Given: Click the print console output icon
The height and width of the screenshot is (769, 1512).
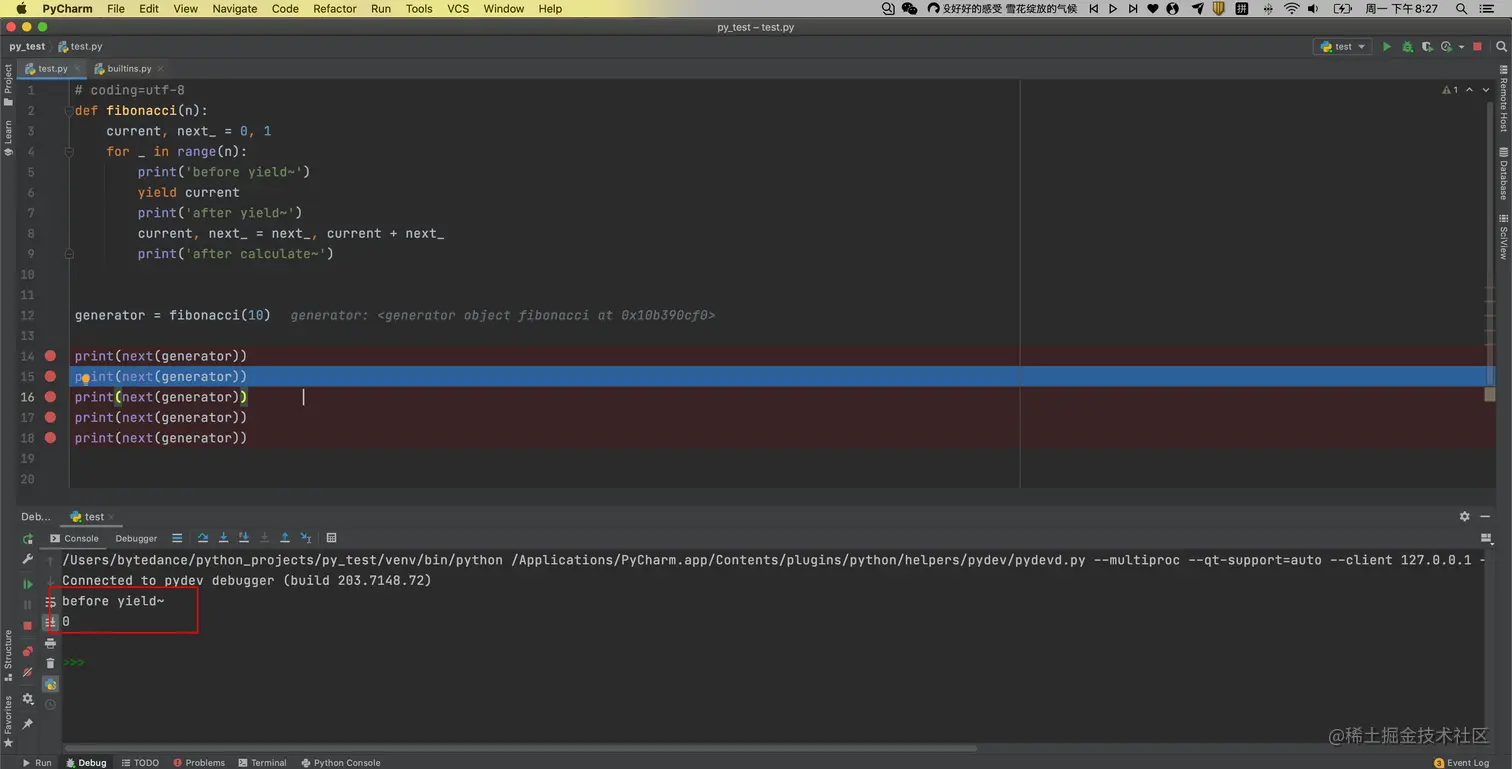Looking at the screenshot, I should (x=51, y=643).
